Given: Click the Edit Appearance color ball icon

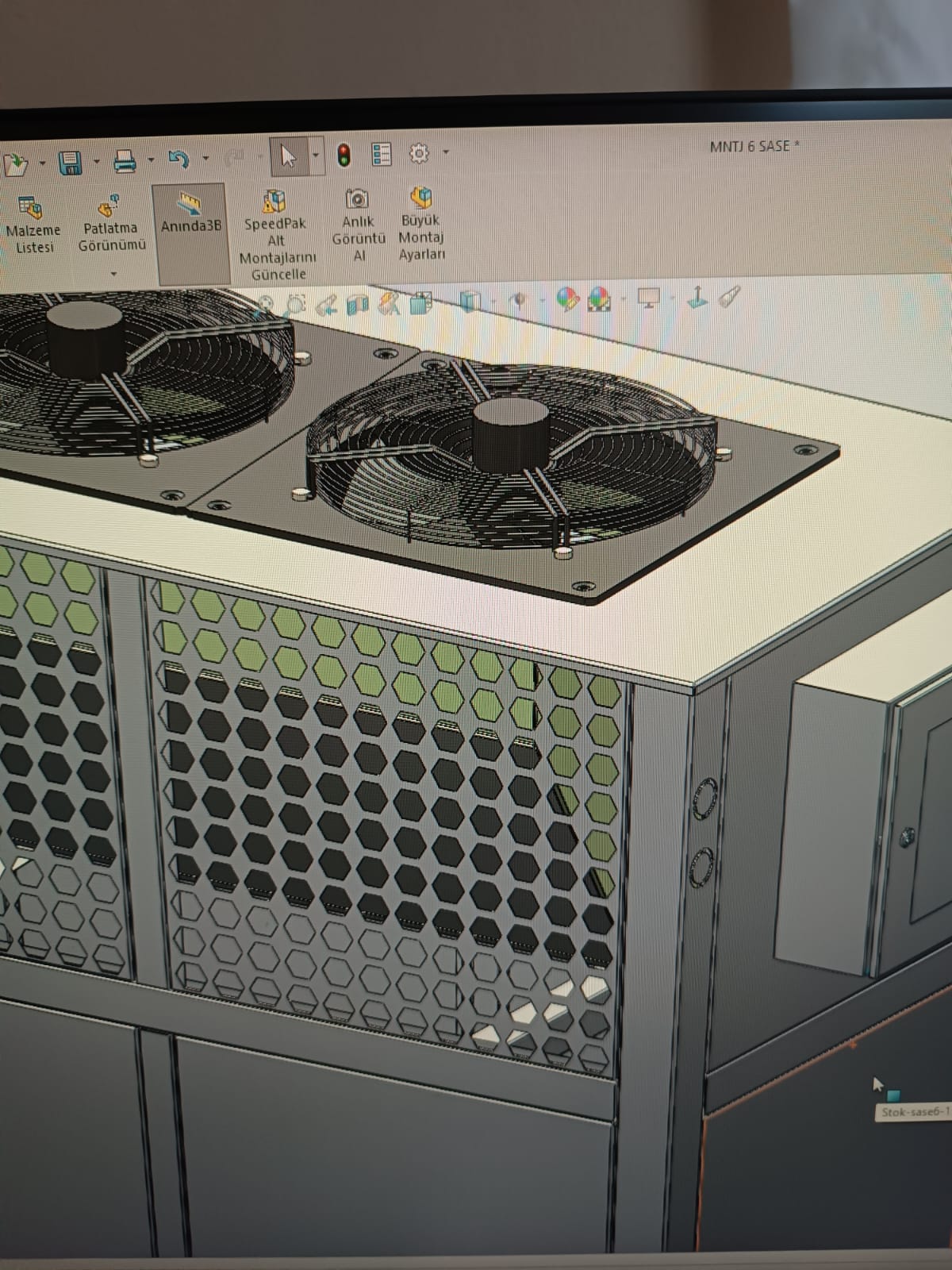Looking at the screenshot, I should 567,299.
